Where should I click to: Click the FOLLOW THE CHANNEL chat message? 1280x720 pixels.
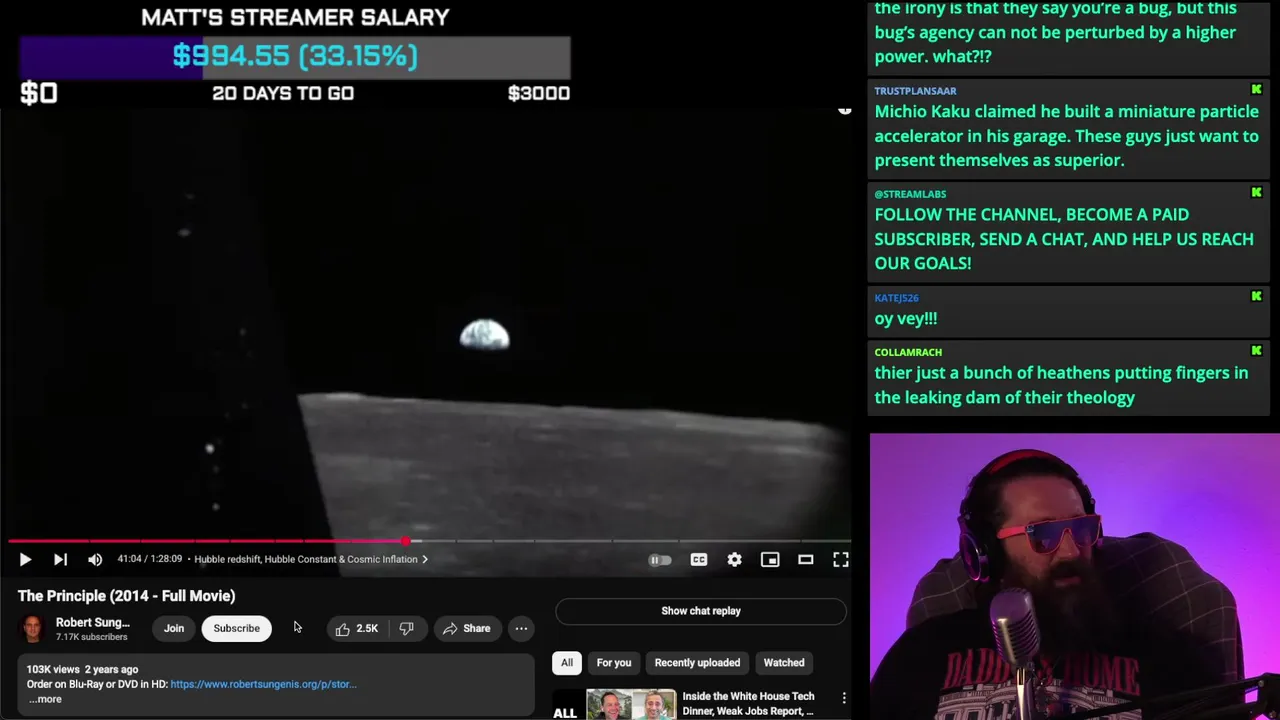pyautogui.click(x=1064, y=239)
